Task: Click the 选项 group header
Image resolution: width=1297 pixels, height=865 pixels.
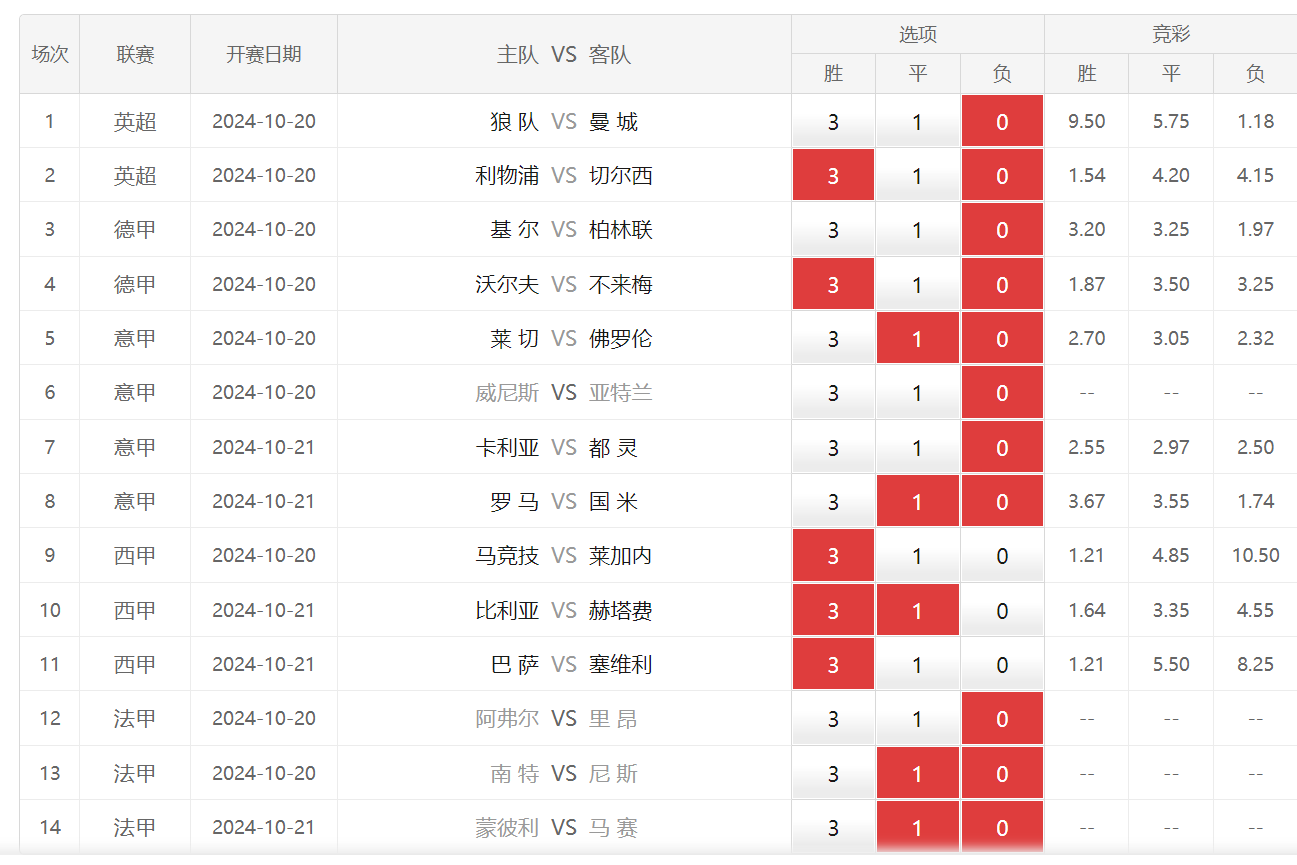Action: 918,34
